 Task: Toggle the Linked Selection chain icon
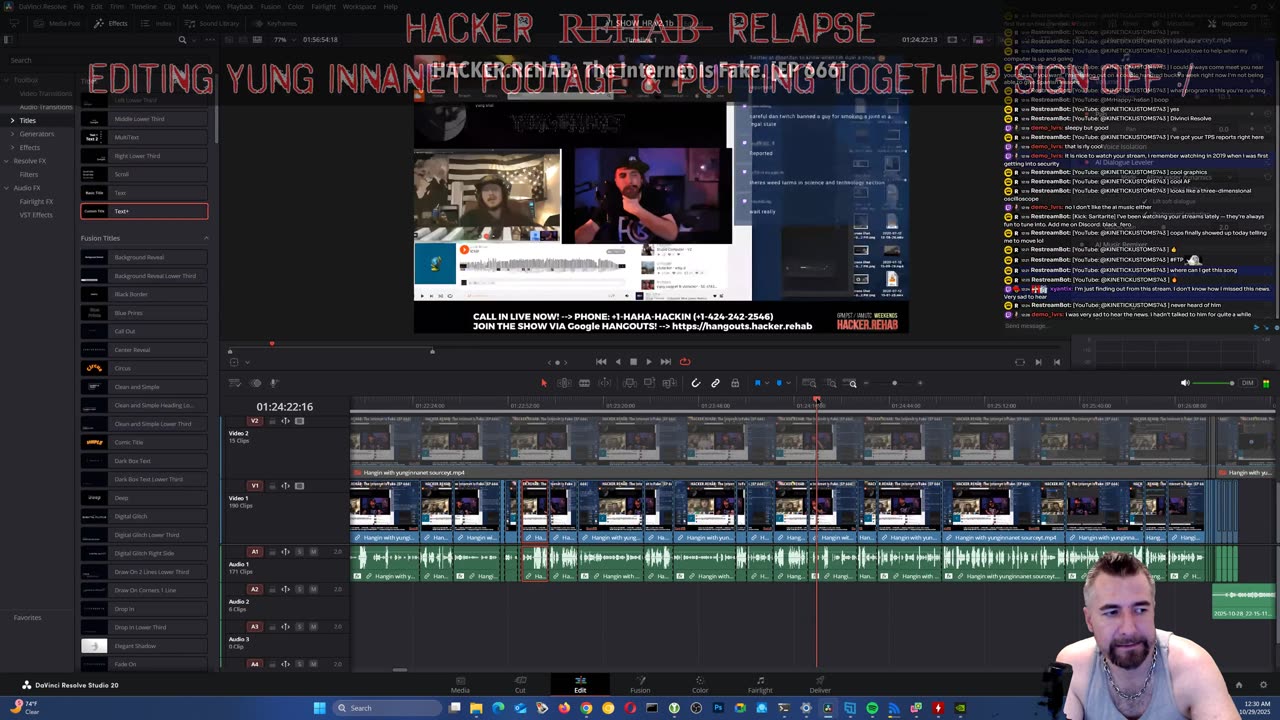click(715, 383)
